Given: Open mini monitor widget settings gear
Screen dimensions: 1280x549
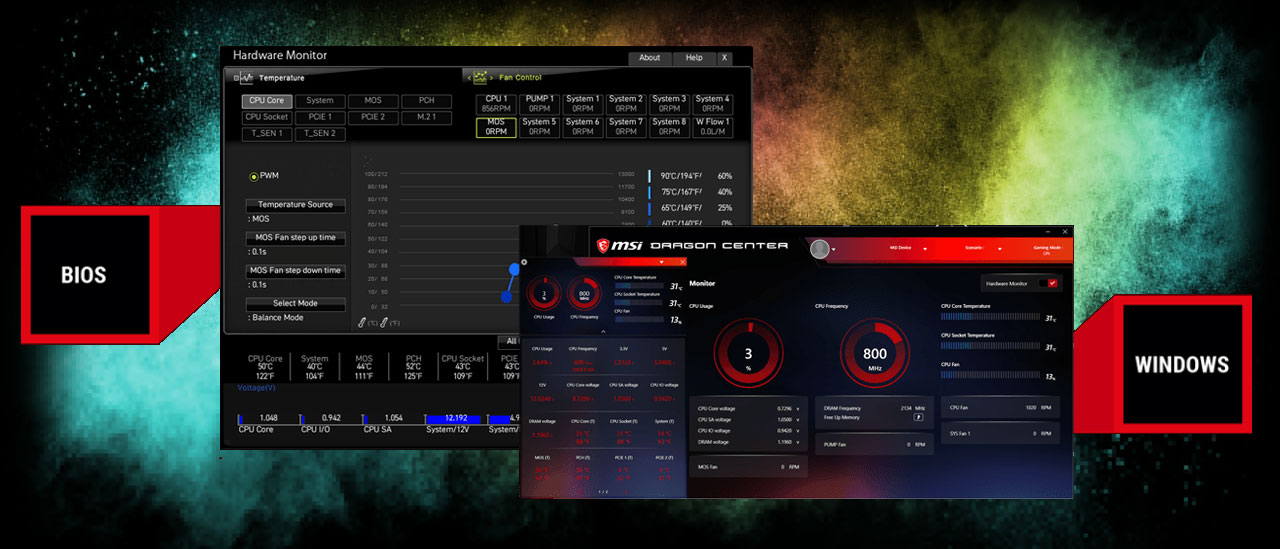Looking at the screenshot, I should click(x=524, y=263).
